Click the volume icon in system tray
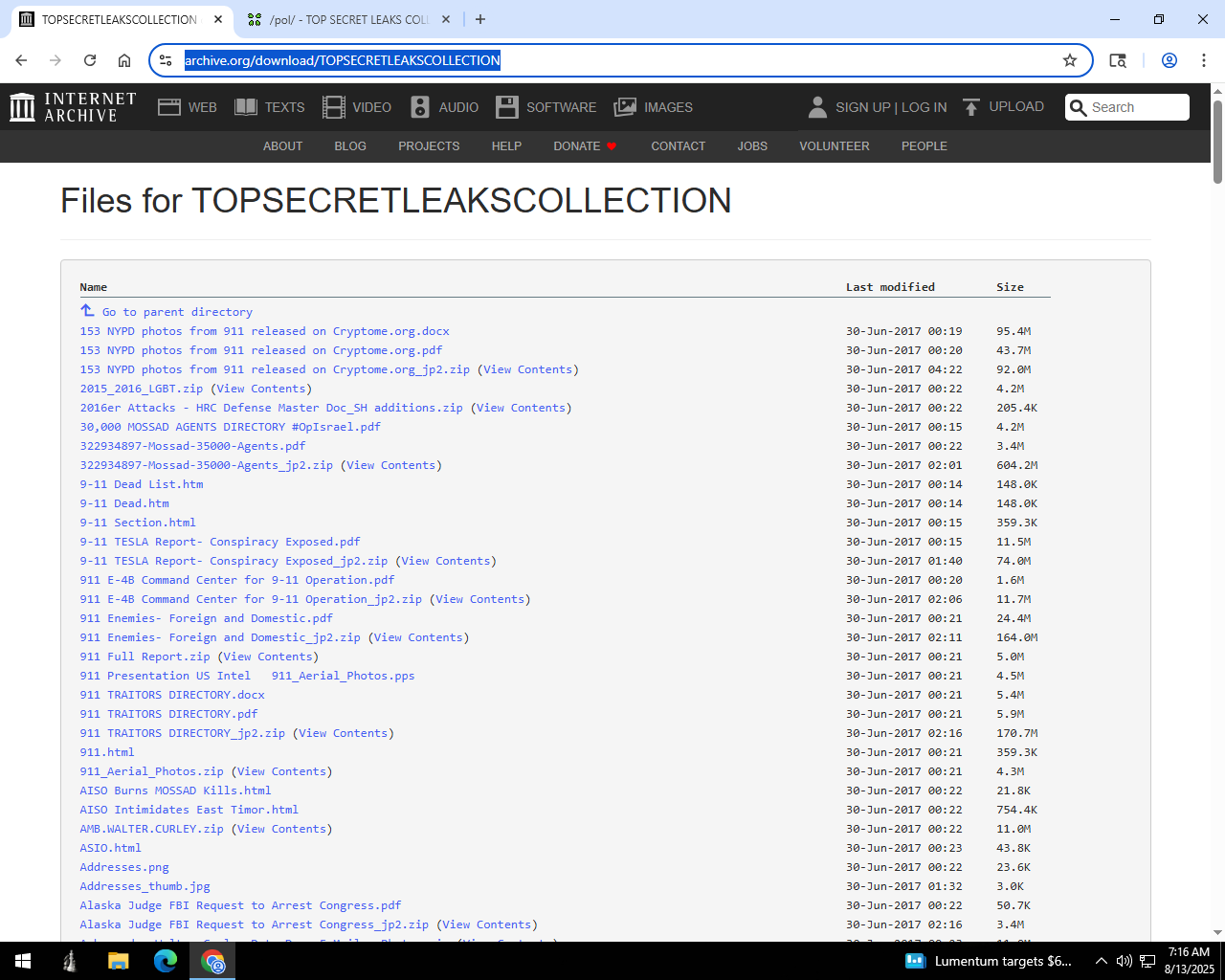This screenshot has height=980, width=1225. tap(1125, 961)
